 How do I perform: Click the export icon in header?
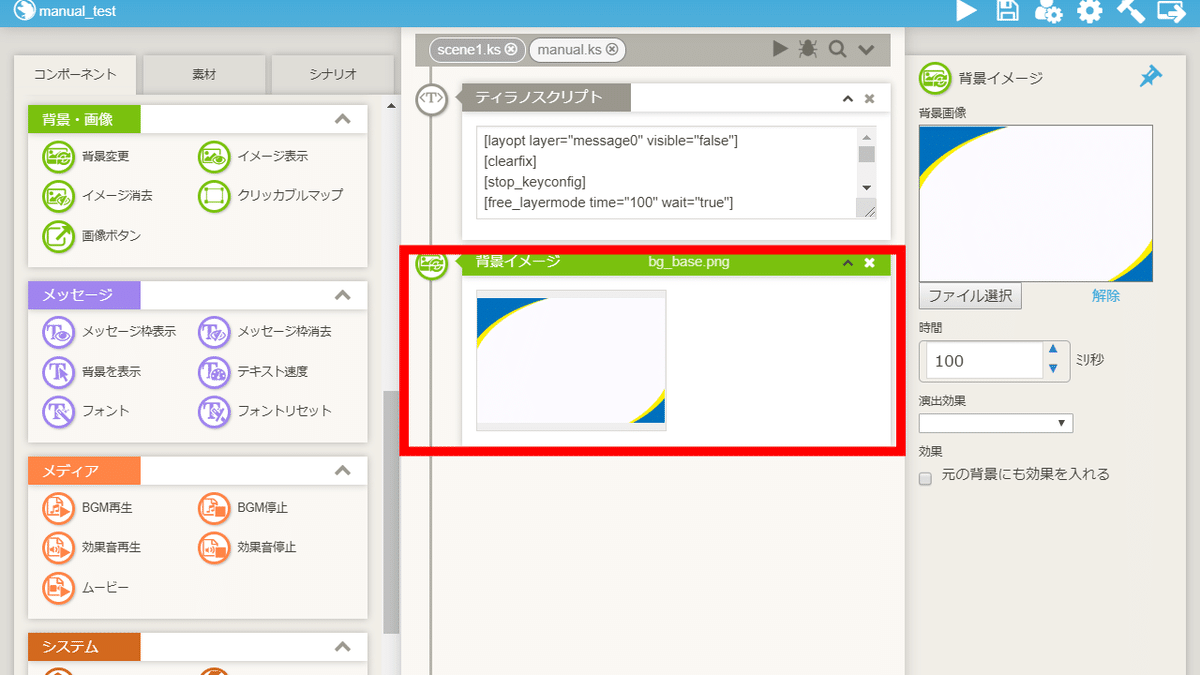(1171, 11)
